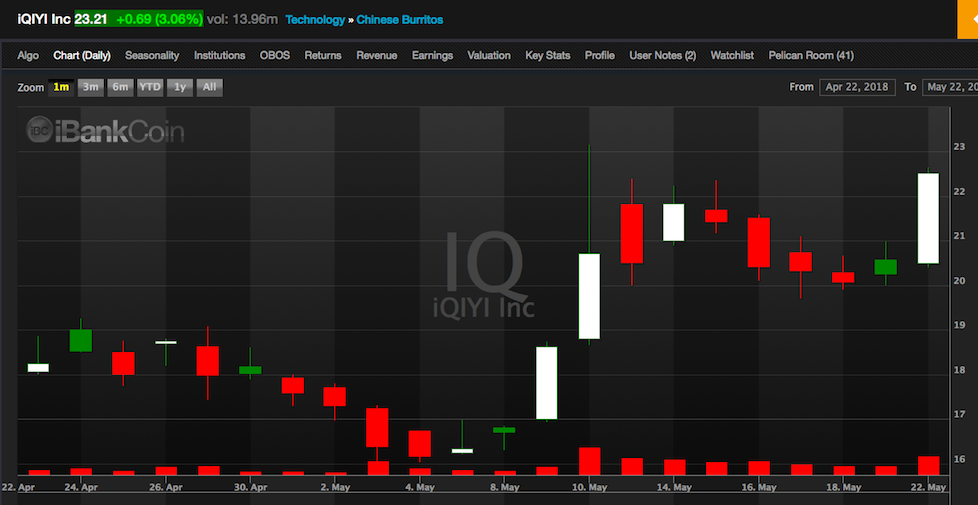The width and height of the screenshot is (978, 505).
Task: Open the Institutions tab
Action: (220, 55)
